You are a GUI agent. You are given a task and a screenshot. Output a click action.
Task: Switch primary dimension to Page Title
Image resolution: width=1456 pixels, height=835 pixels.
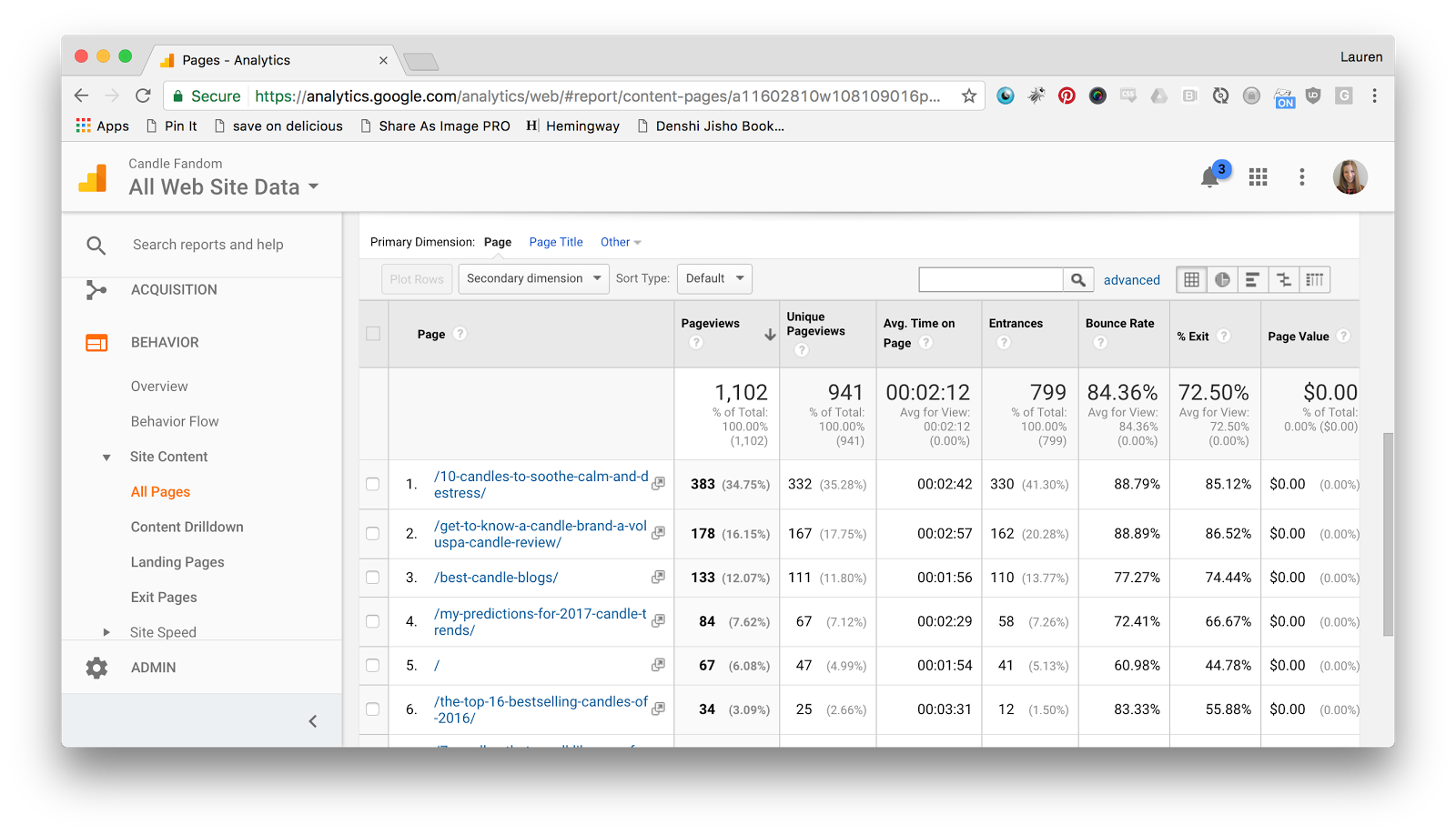pos(556,242)
